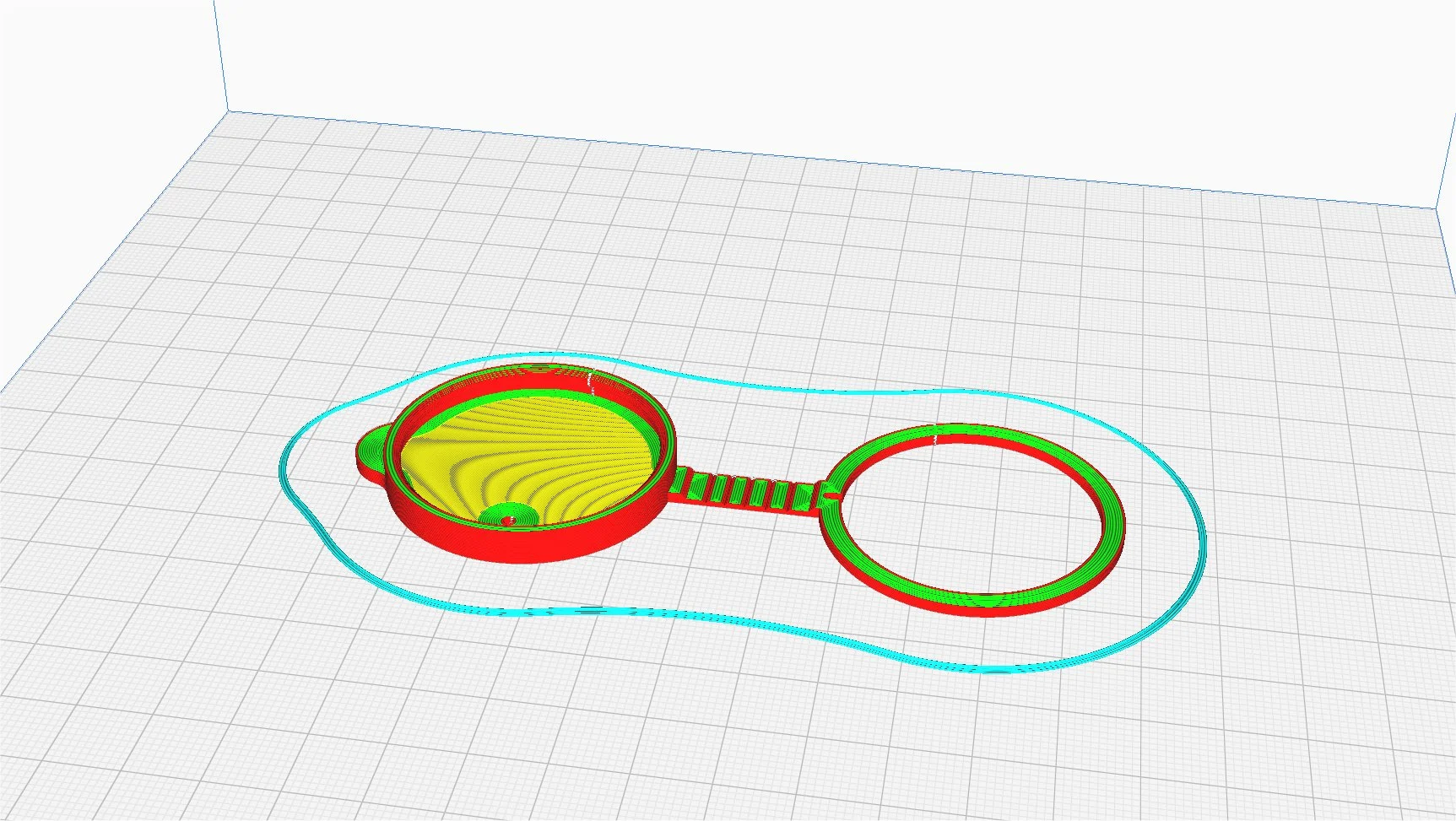
Task: Click the small pull tab on the cap's left
Action: coord(373,456)
